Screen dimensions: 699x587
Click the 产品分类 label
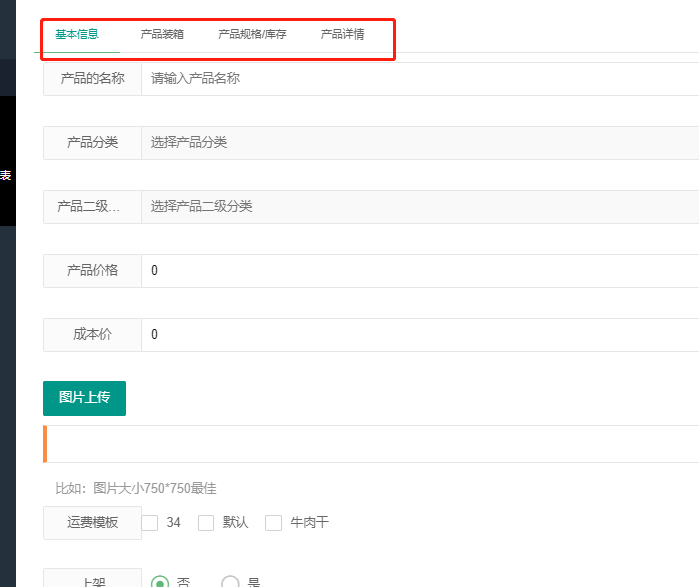pyautogui.click(x=92, y=142)
